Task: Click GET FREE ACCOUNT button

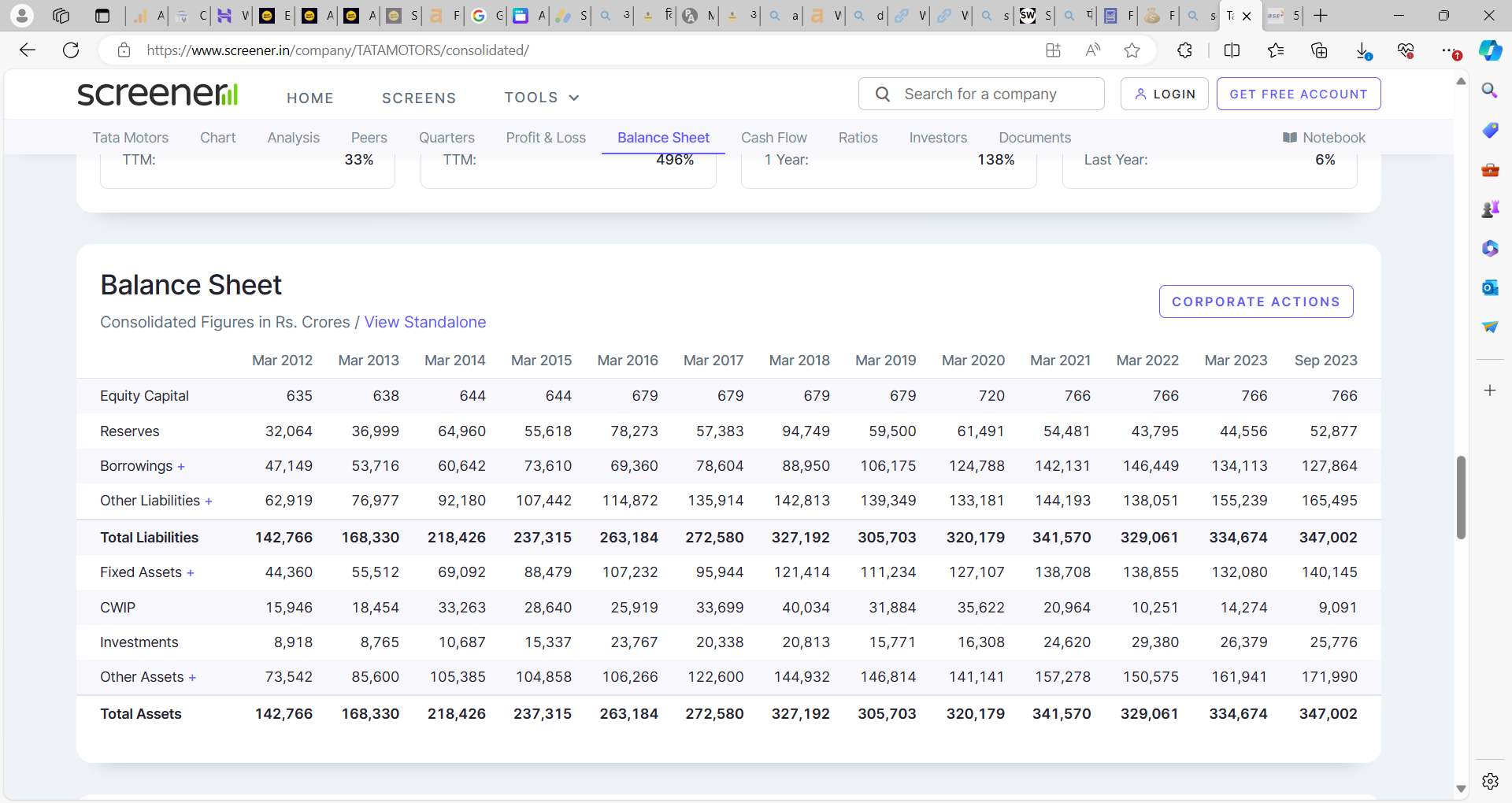Action: click(x=1298, y=94)
